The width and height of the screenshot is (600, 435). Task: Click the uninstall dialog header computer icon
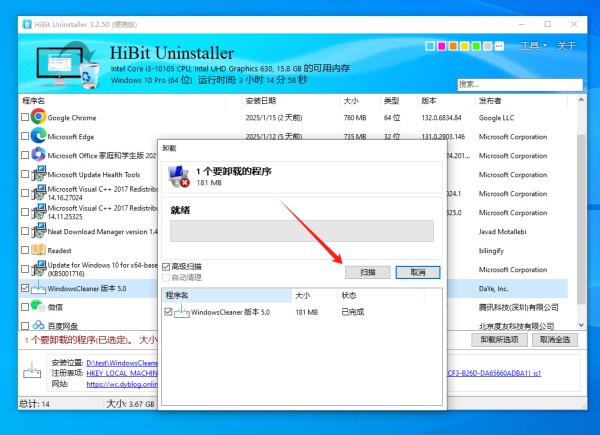coord(179,176)
